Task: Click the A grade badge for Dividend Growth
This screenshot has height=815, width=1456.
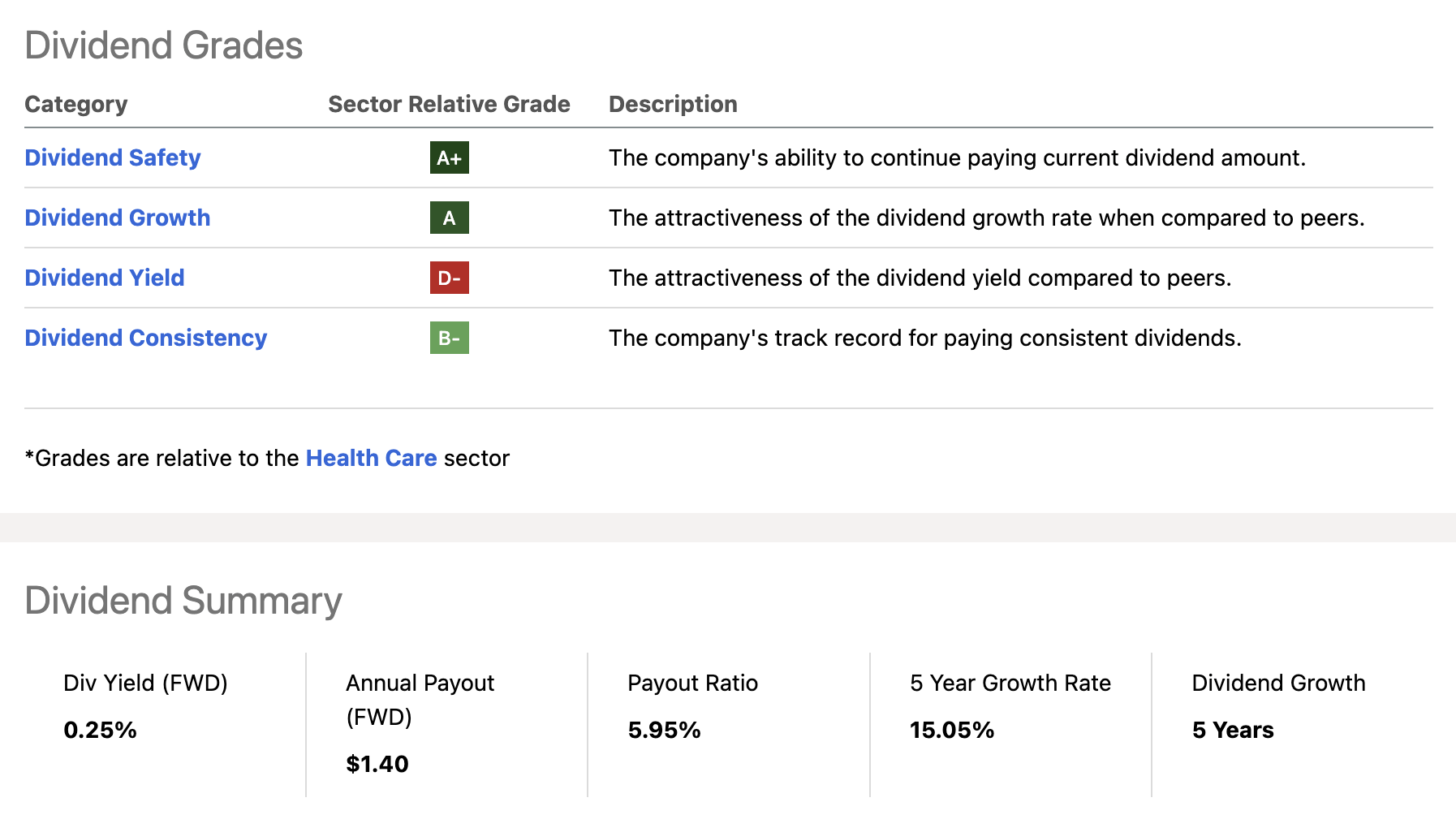Action: pyautogui.click(x=449, y=218)
